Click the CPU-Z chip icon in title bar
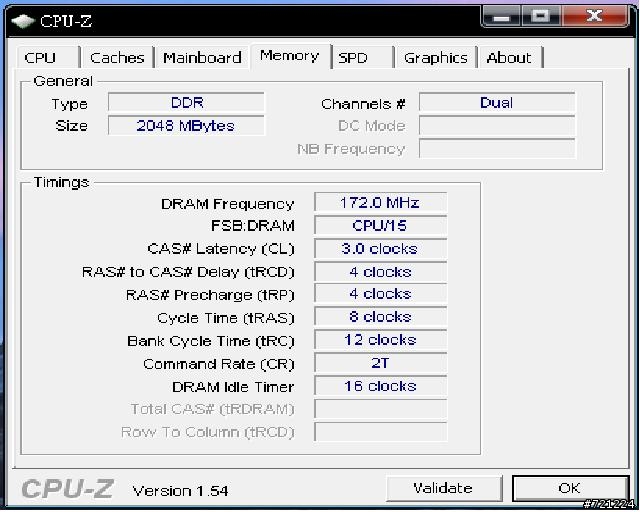 [22, 21]
